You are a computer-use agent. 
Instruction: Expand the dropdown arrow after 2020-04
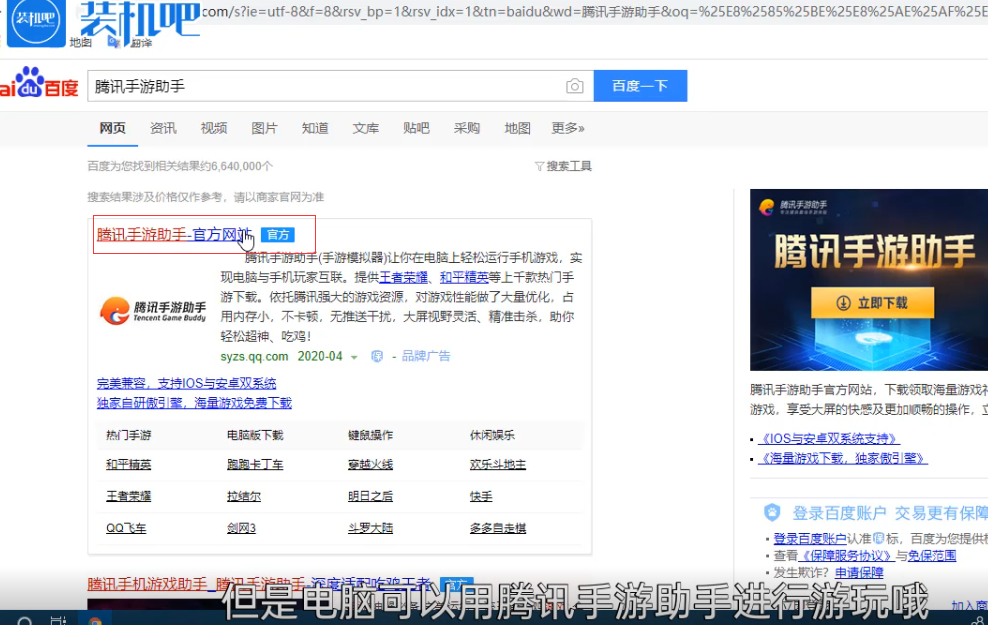pos(354,357)
